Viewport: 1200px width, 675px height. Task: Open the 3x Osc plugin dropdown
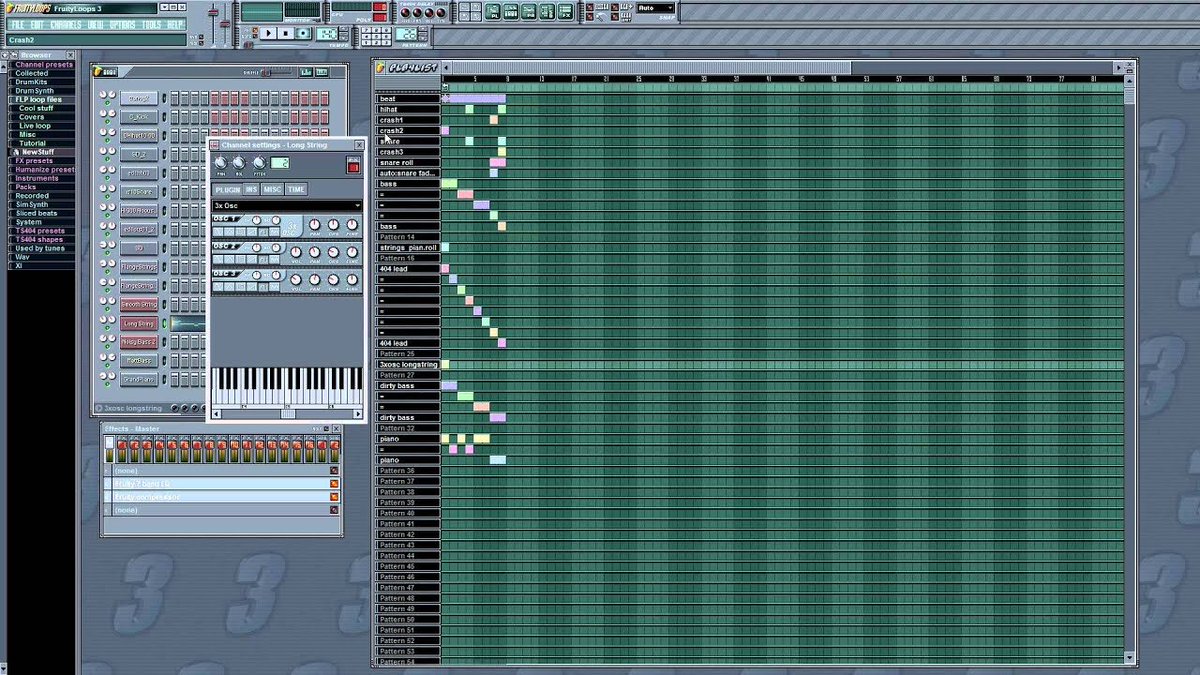point(287,206)
